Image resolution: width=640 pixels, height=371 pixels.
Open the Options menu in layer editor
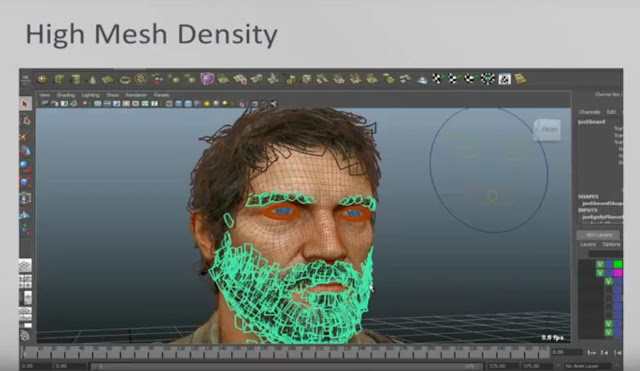pyautogui.click(x=611, y=244)
